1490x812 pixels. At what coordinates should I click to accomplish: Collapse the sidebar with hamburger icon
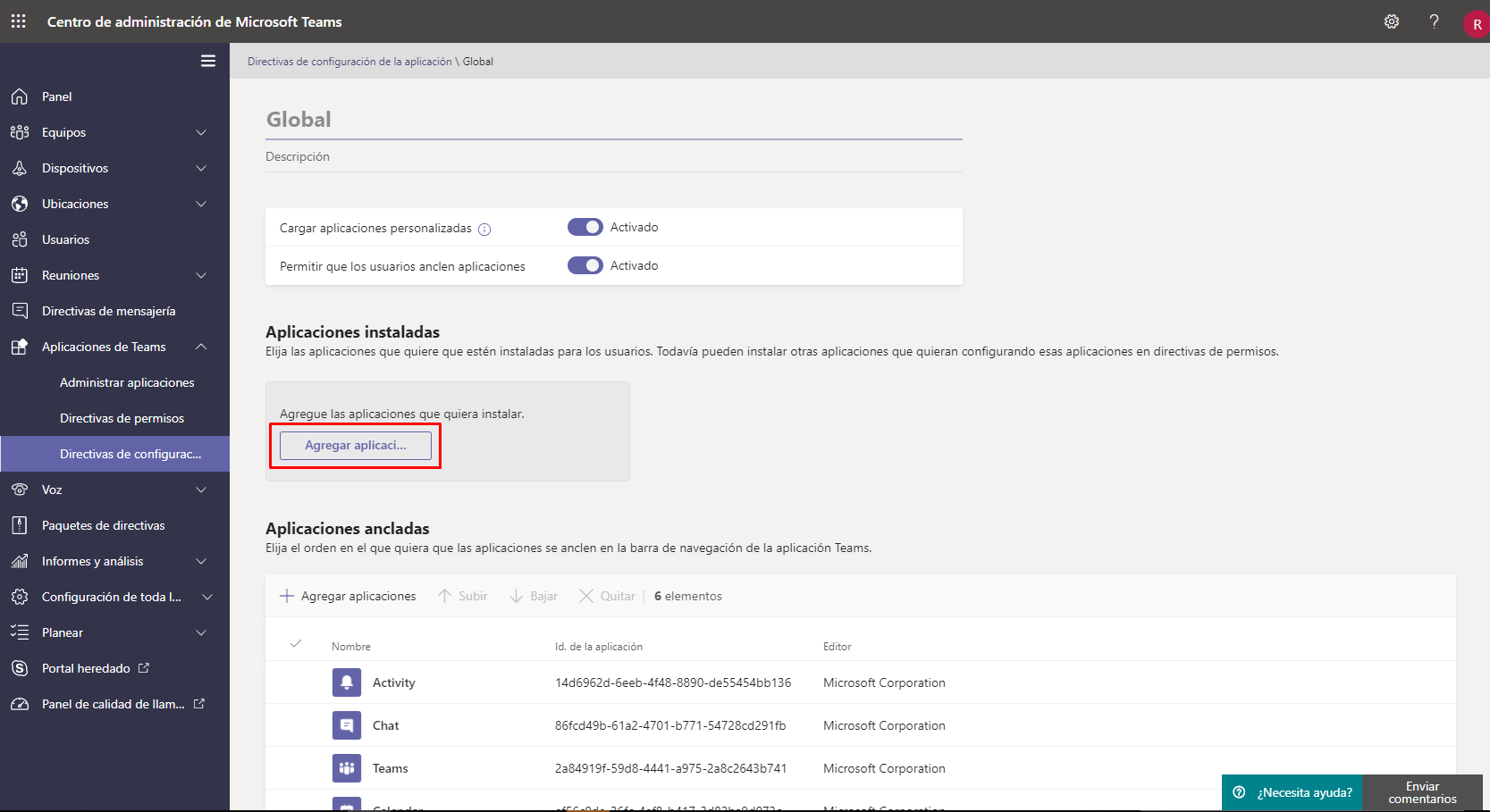point(208,61)
